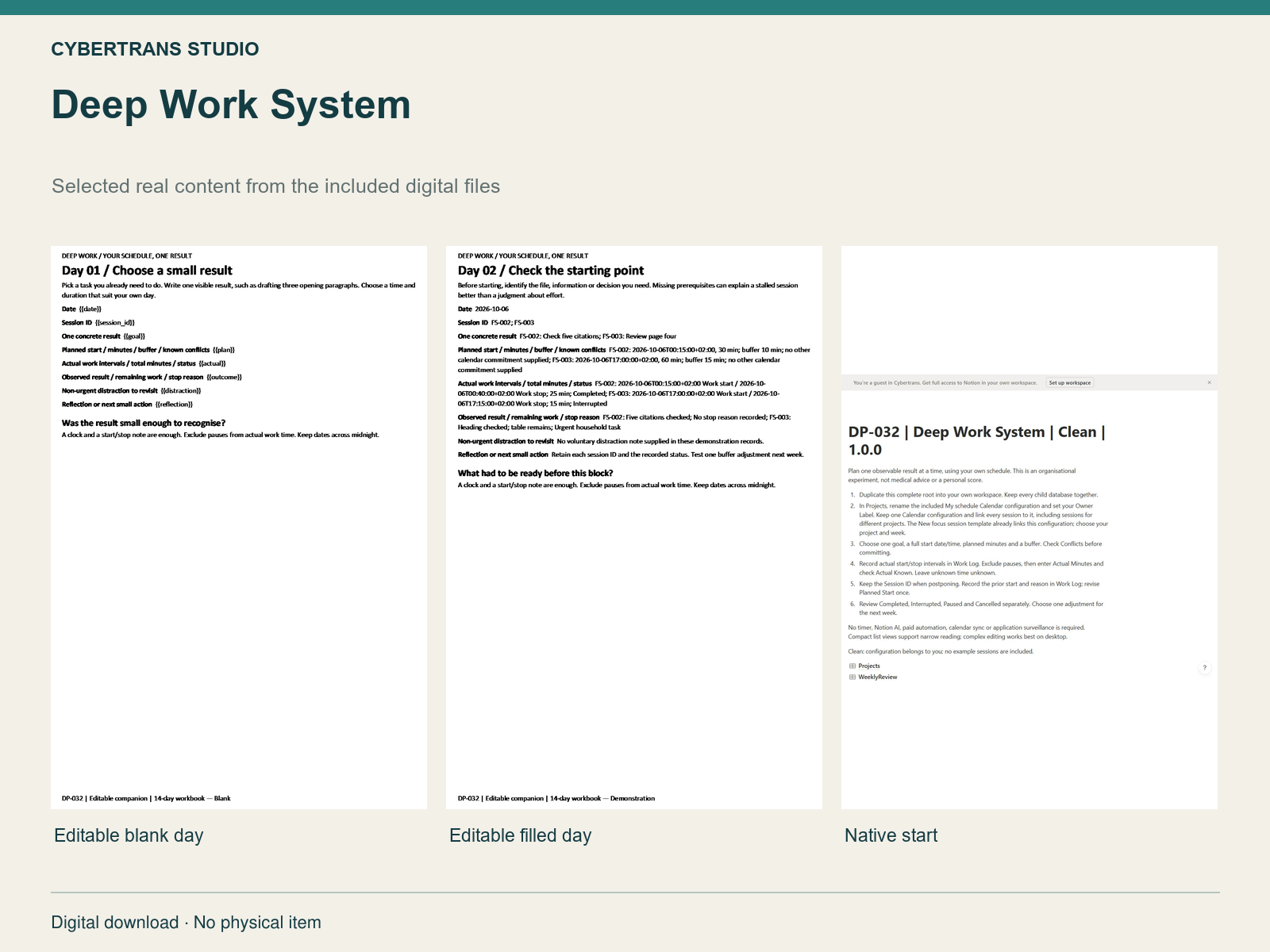
Task: Click 'Selected real content from the included digital files'
Action: pos(276,186)
